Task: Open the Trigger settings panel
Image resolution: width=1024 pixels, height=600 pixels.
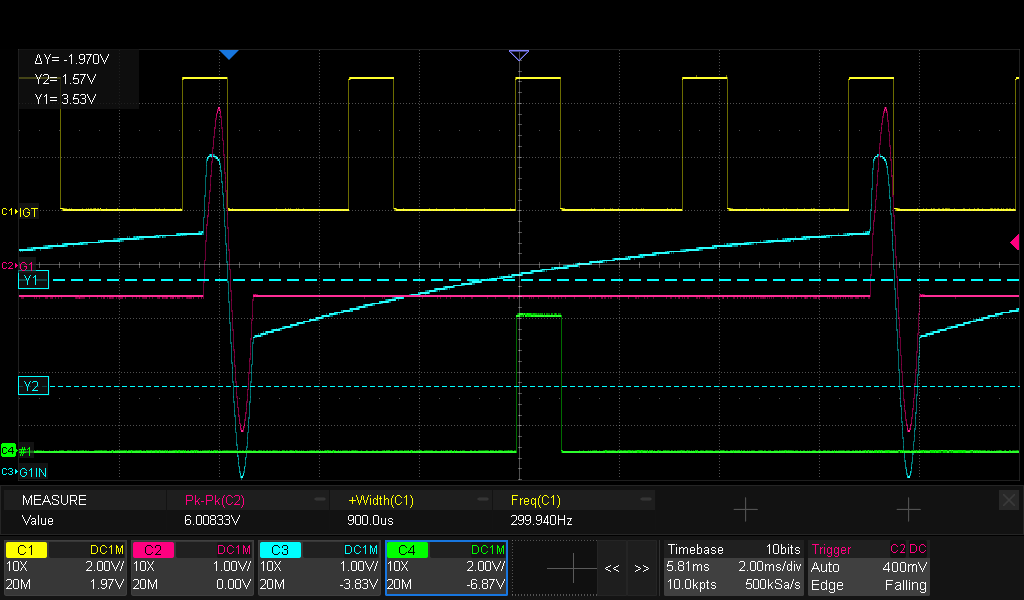Action: coord(869,567)
